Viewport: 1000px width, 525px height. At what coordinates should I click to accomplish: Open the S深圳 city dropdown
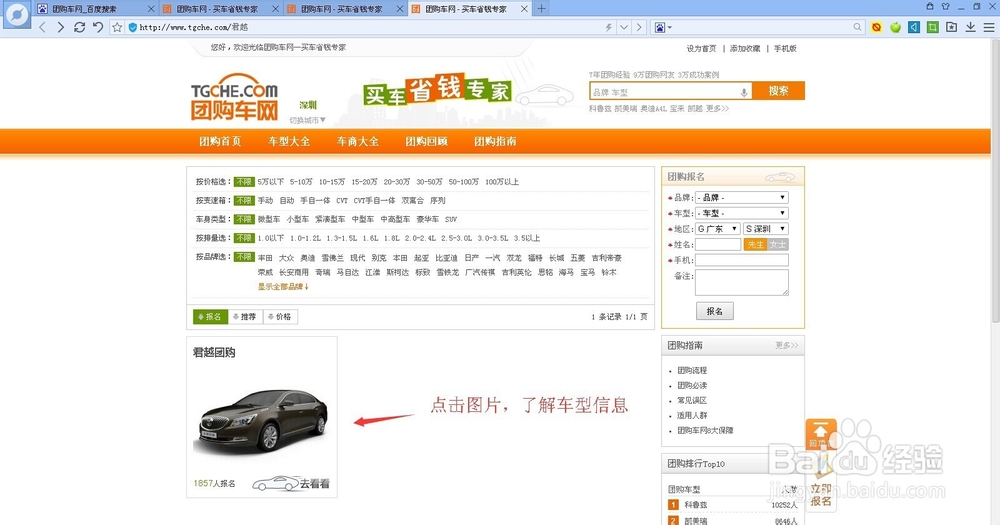pos(766,228)
